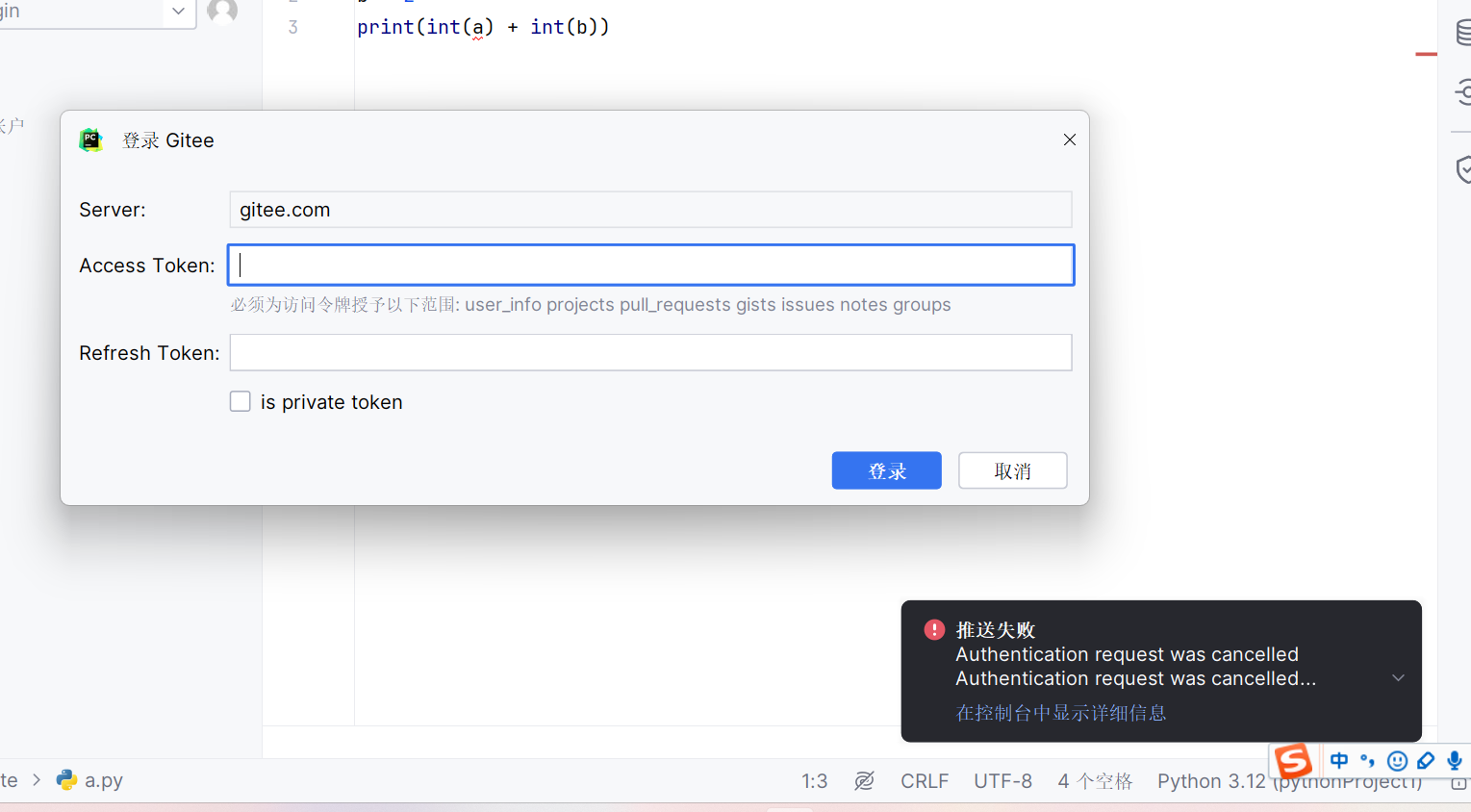Close the 登录 Gitee dialog
This screenshot has width=1471, height=812.
coord(1069,140)
